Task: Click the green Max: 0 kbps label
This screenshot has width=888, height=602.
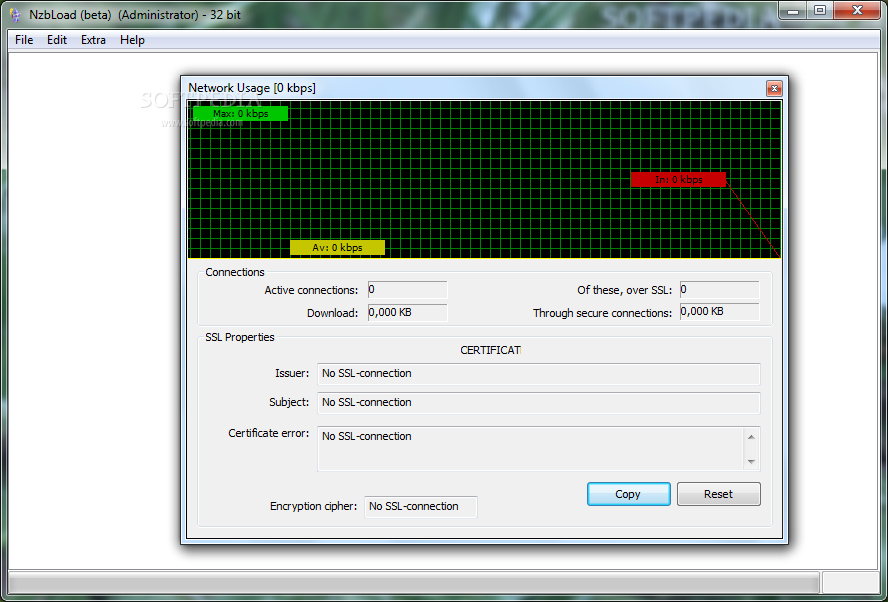Action: coord(240,113)
